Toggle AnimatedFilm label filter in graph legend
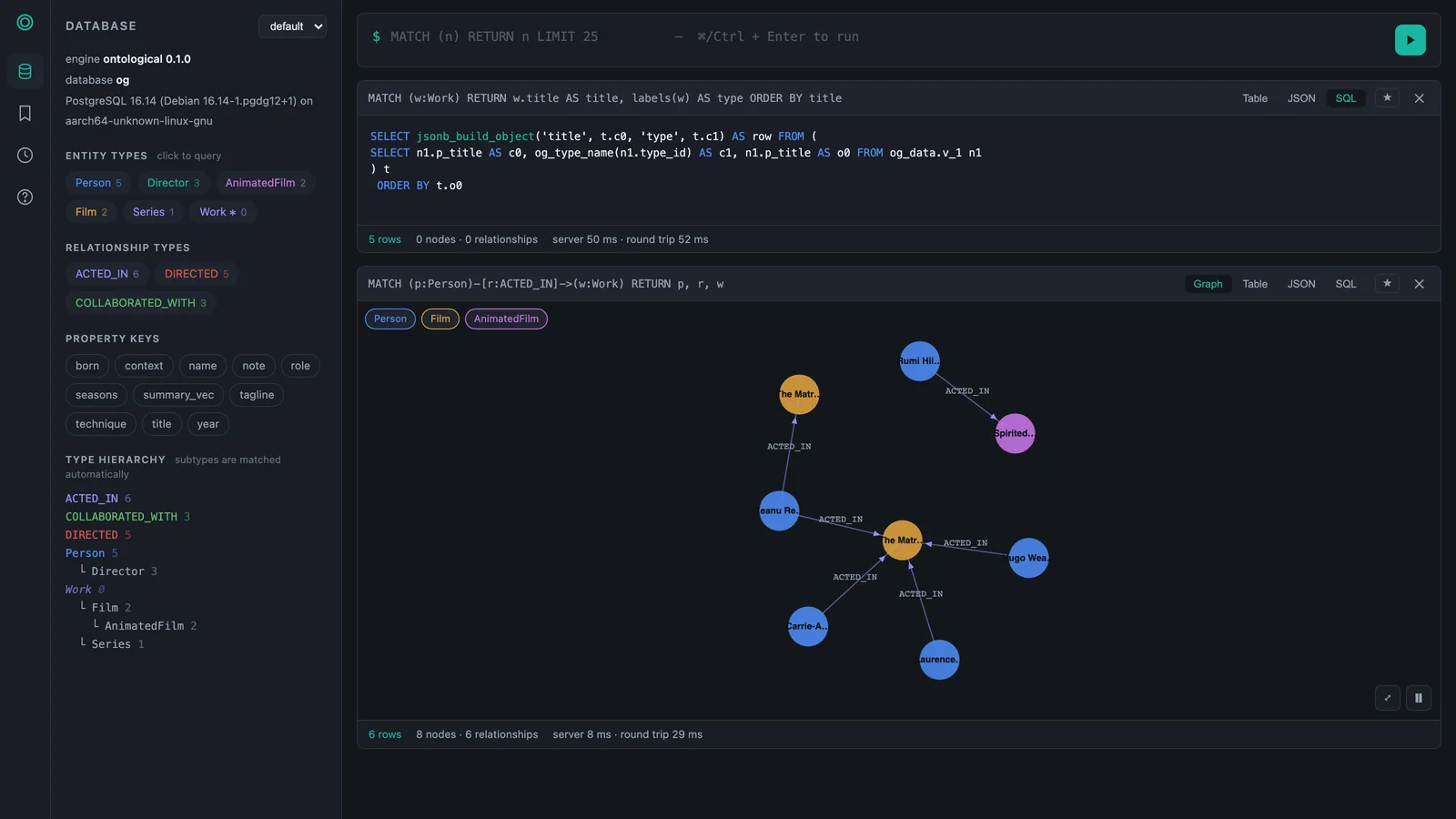The height and width of the screenshot is (819, 1456). click(x=506, y=318)
